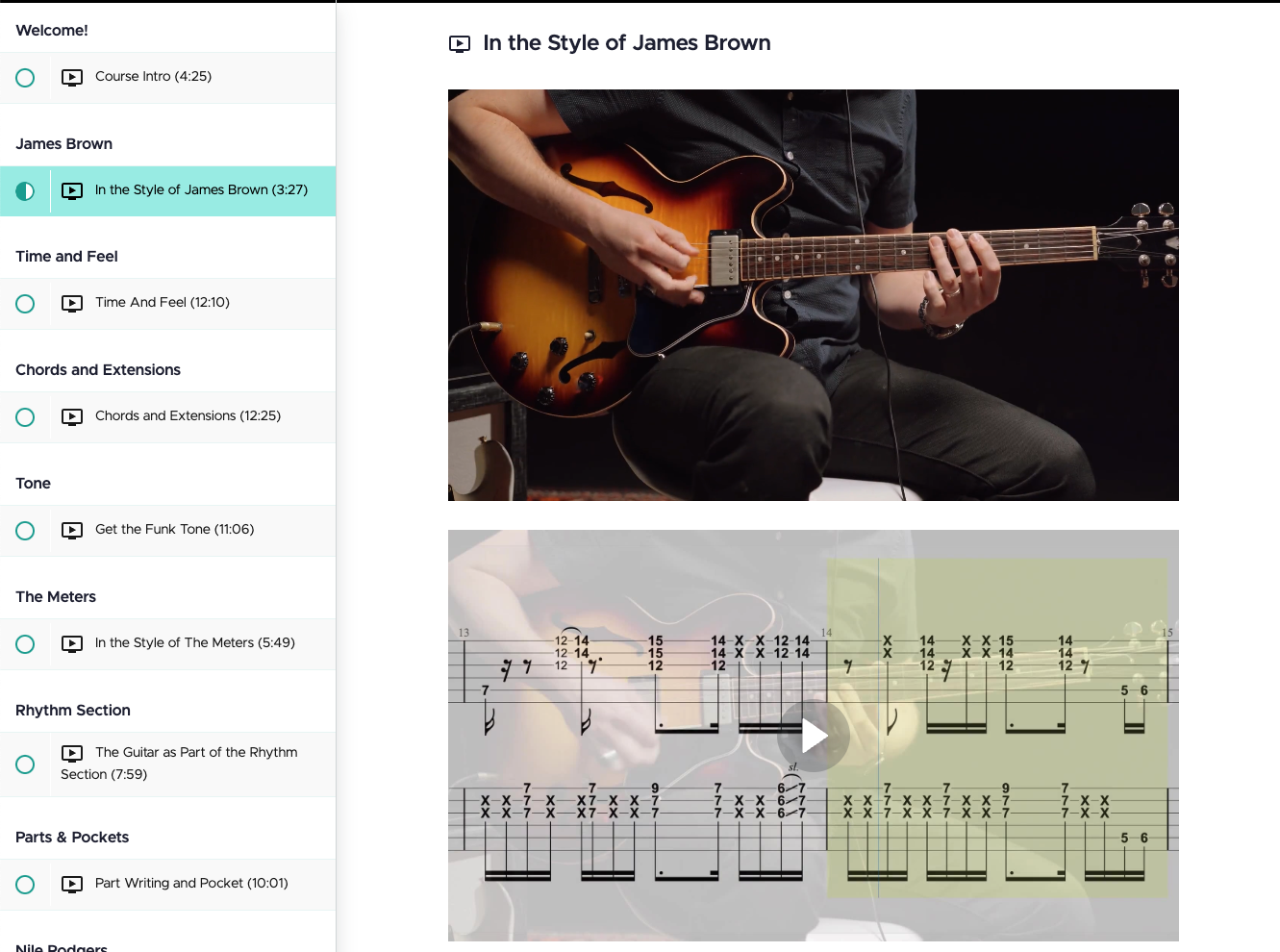The width and height of the screenshot is (1280, 952).
Task: Toggle completion circle for Chords and Extensions
Action: (x=25, y=417)
